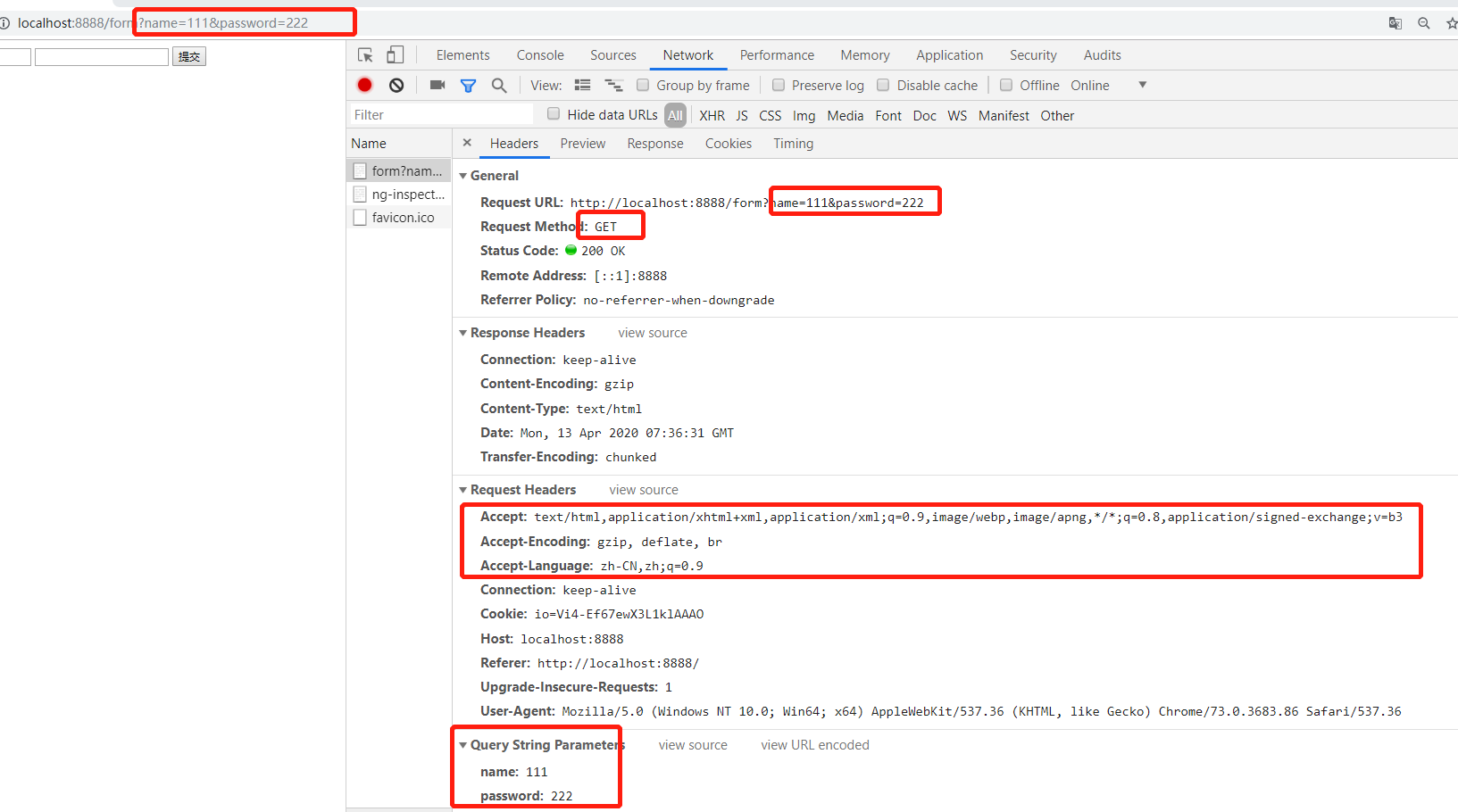The width and height of the screenshot is (1458, 812).
Task: Open the Security panel
Action: 1034,55
